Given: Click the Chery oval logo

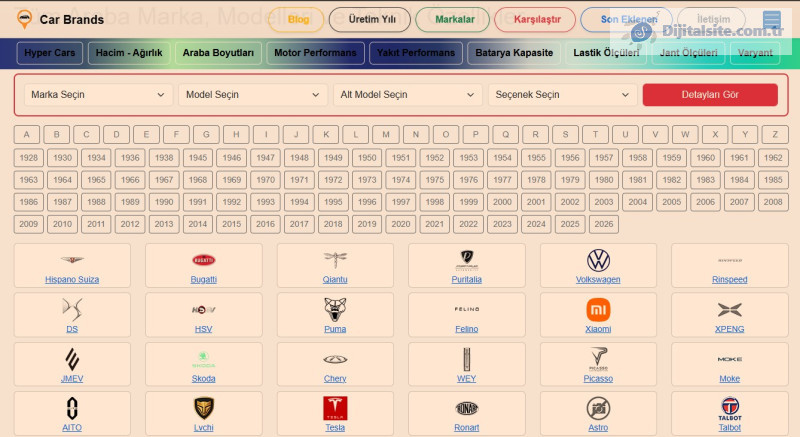Looking at the screenshot, I should [x=335, y=359].
